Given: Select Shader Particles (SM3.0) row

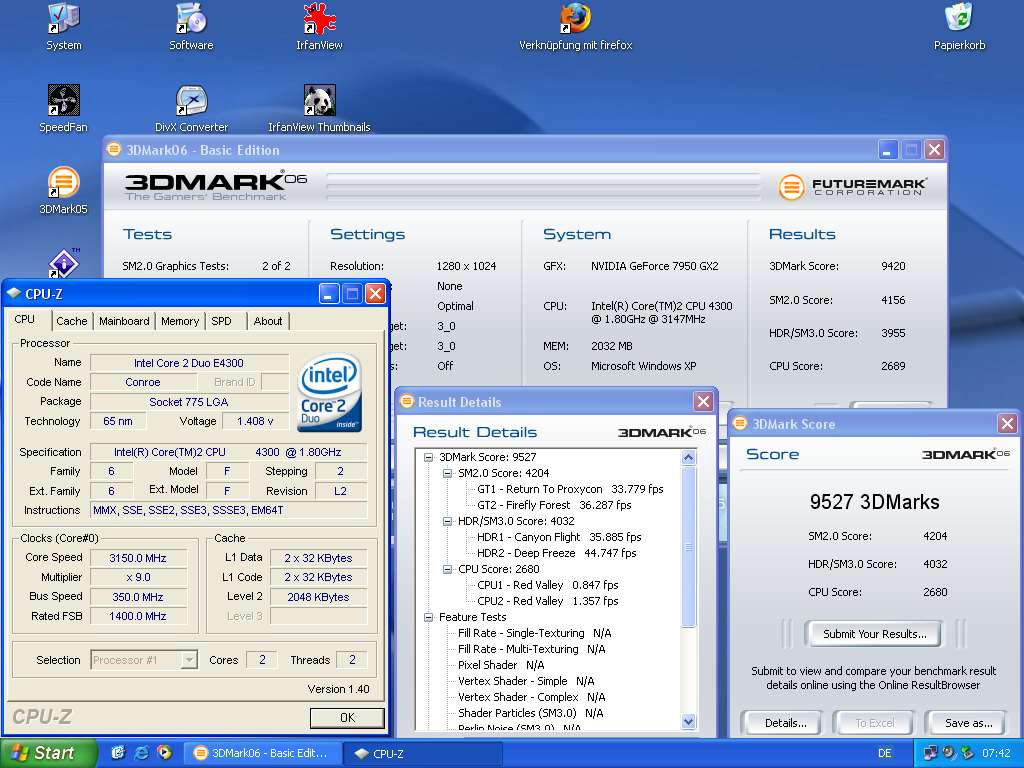Looking at the screenshot, I should pyautogui.click(x=530, y=713).
